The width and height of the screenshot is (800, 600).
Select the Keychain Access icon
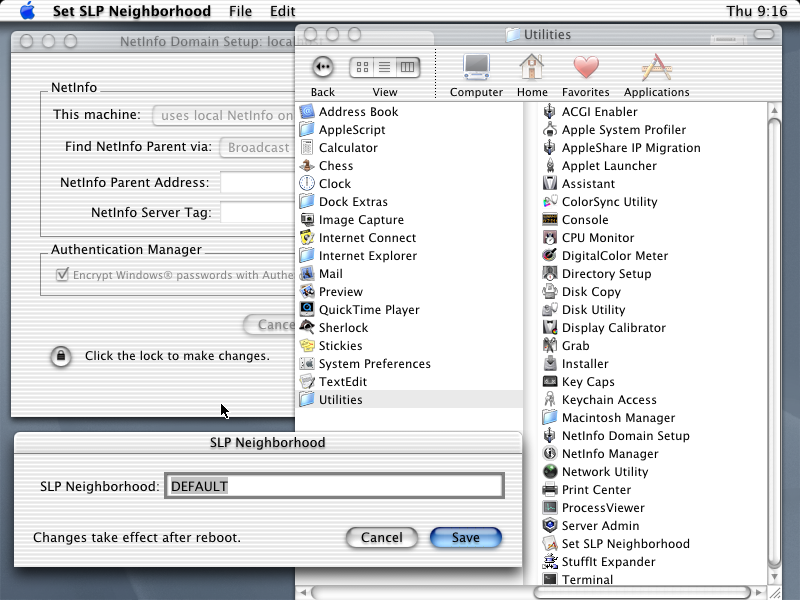549,399
